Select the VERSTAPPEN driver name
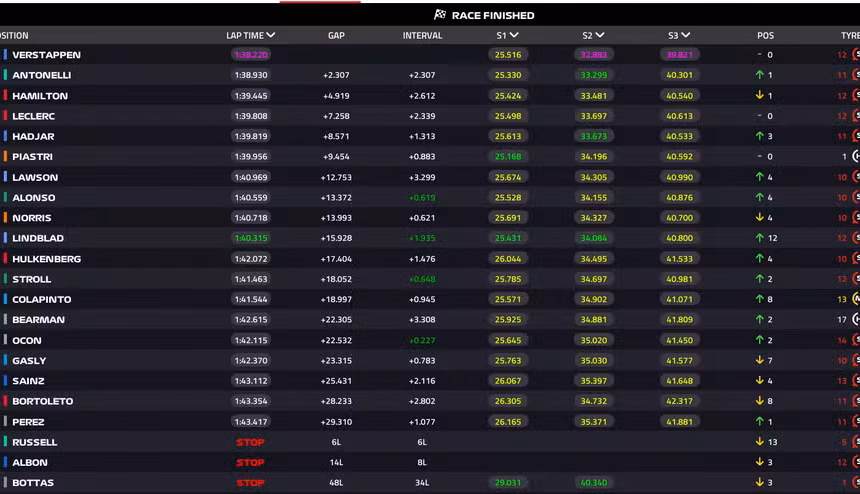860x494 pixels. pyautogui.click(x=46, y=55)
